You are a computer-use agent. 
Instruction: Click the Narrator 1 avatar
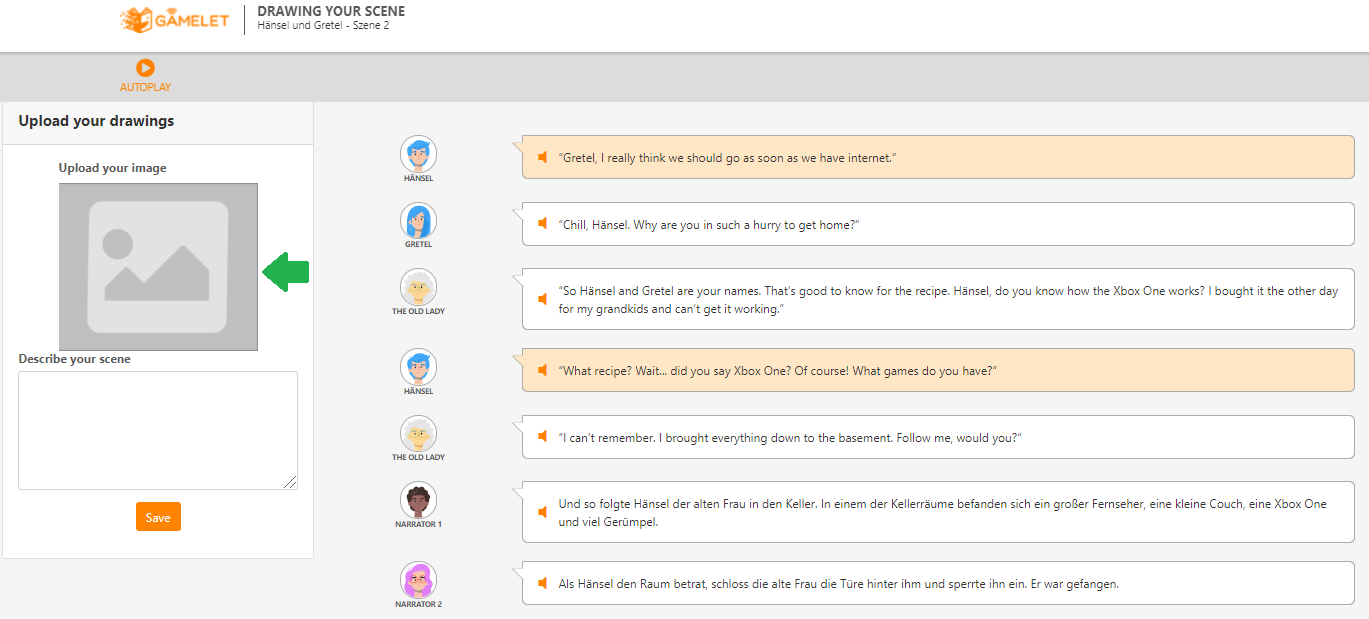(419, 501)
